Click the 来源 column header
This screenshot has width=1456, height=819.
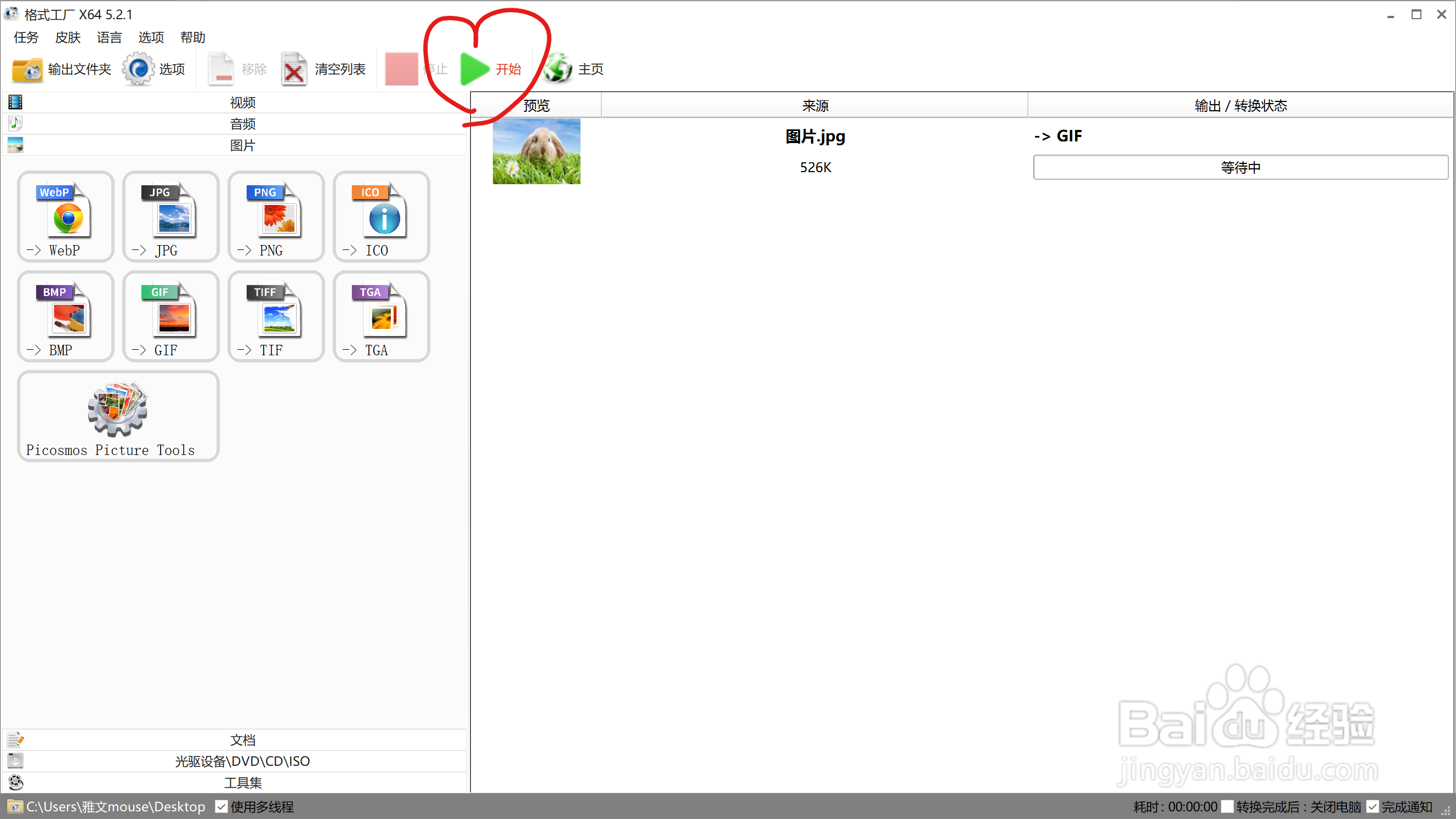coord(815,105)
